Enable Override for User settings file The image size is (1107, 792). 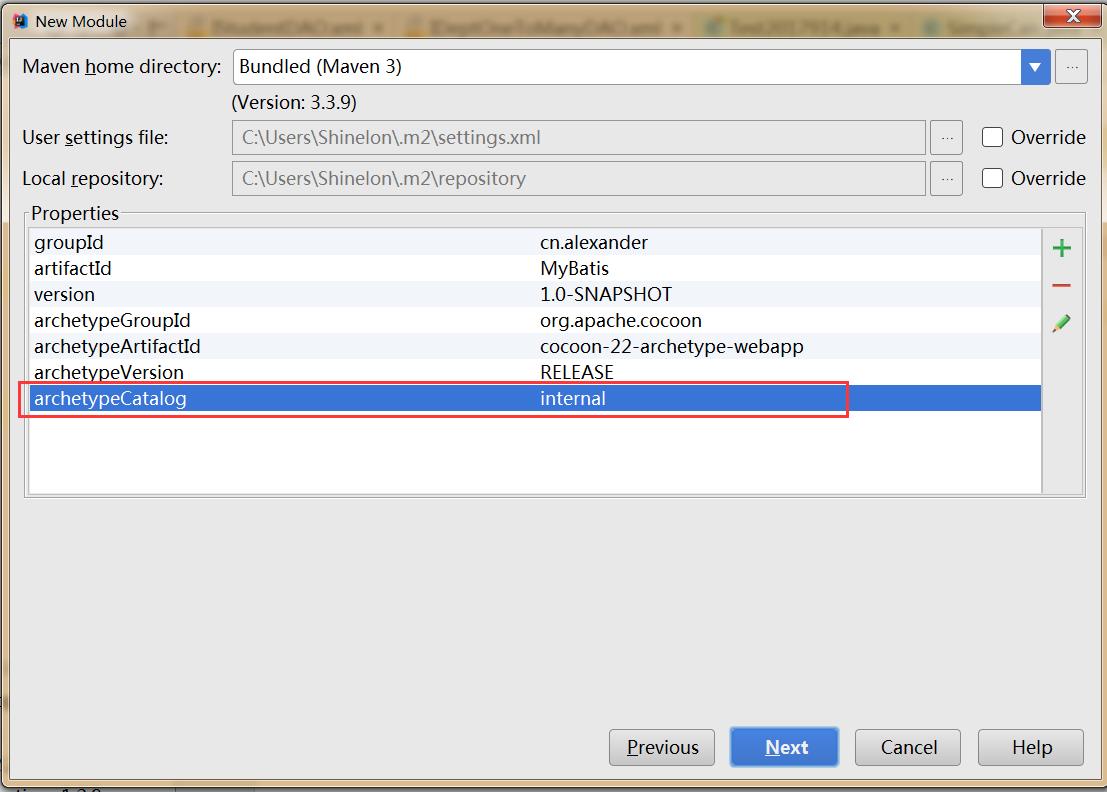point(992,137)
